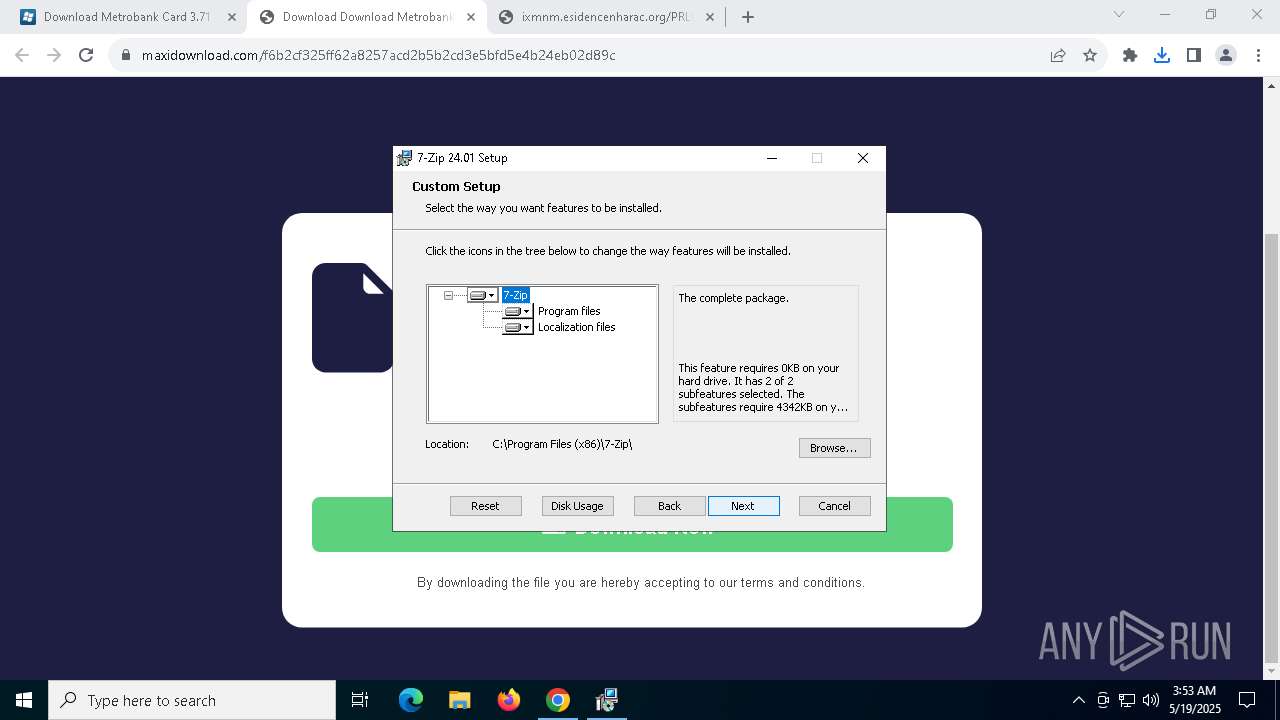Switch to the ixmnm.esidencenharac.org tab
Viewport: 1280px width, 720px height.
pyautogui.click(x=605, y=17)
